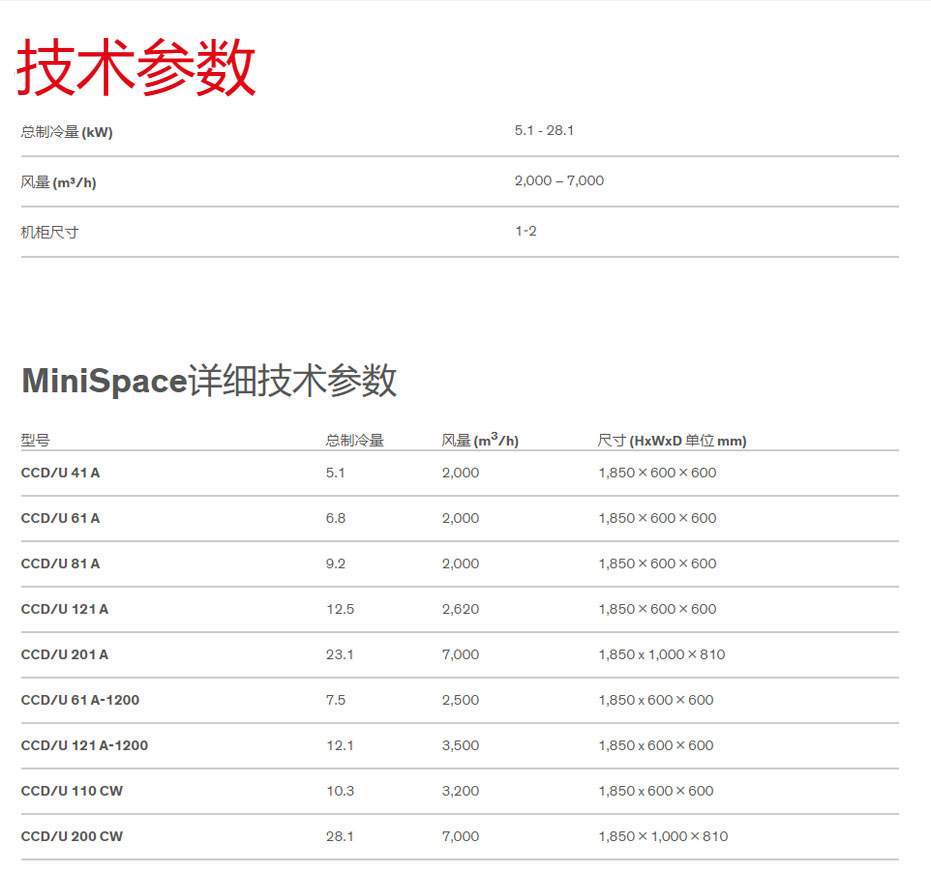Click airflow value 2,620
This screenshot has height=873, width=931.
click(460, 609)
